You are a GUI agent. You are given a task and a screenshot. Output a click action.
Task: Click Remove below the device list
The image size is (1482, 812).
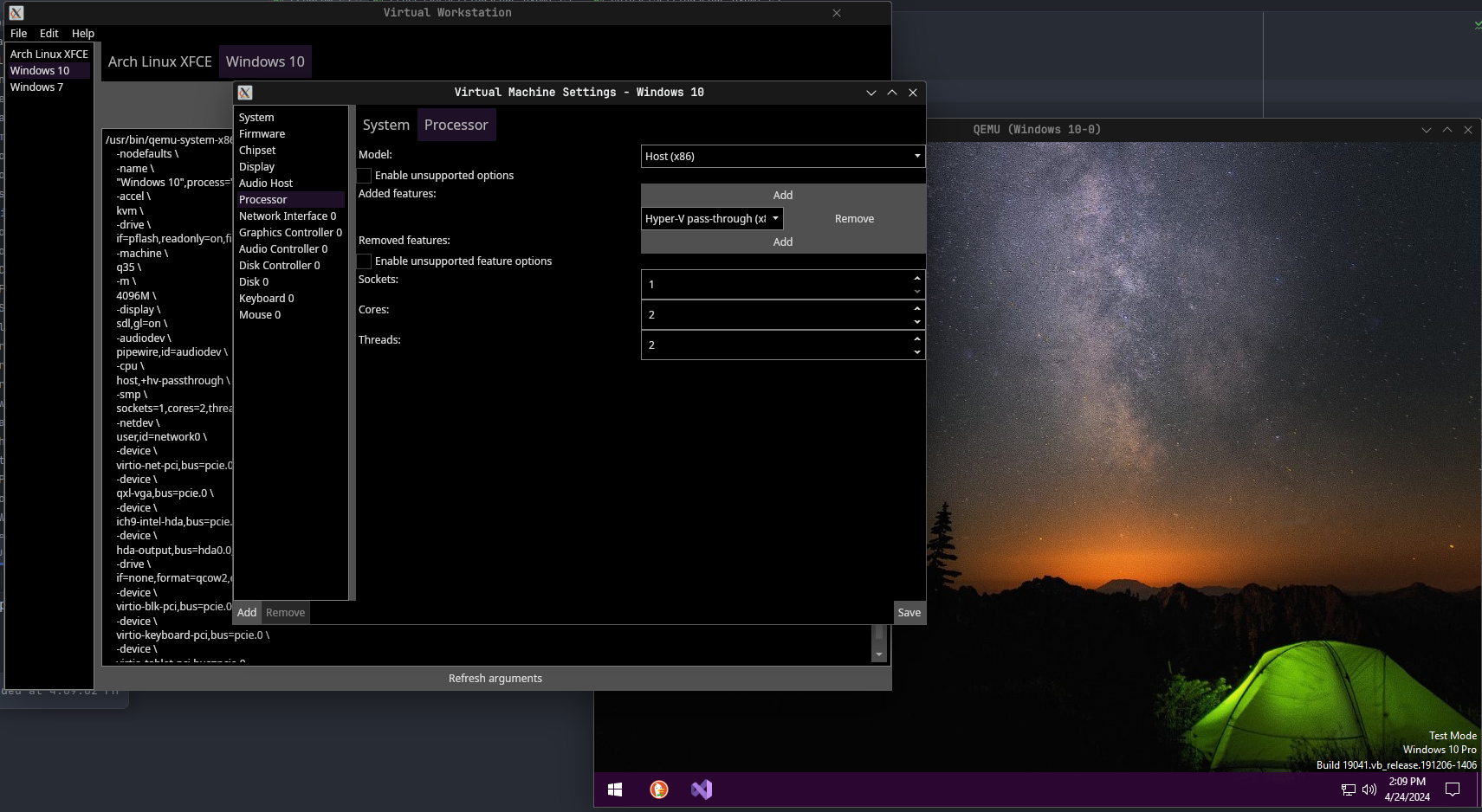[x=286, y=613]
